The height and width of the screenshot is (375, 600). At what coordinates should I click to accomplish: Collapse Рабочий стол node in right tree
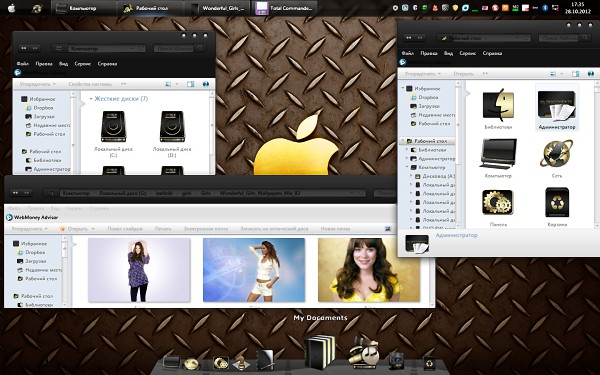point(402,141)
